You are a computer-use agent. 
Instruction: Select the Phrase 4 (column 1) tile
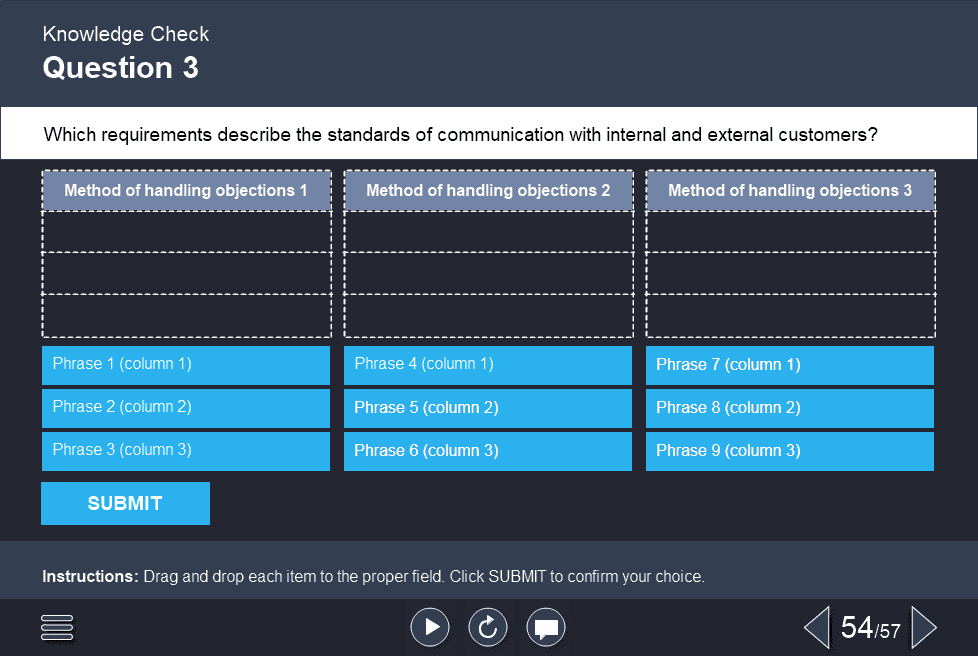[x=488, y=364]
